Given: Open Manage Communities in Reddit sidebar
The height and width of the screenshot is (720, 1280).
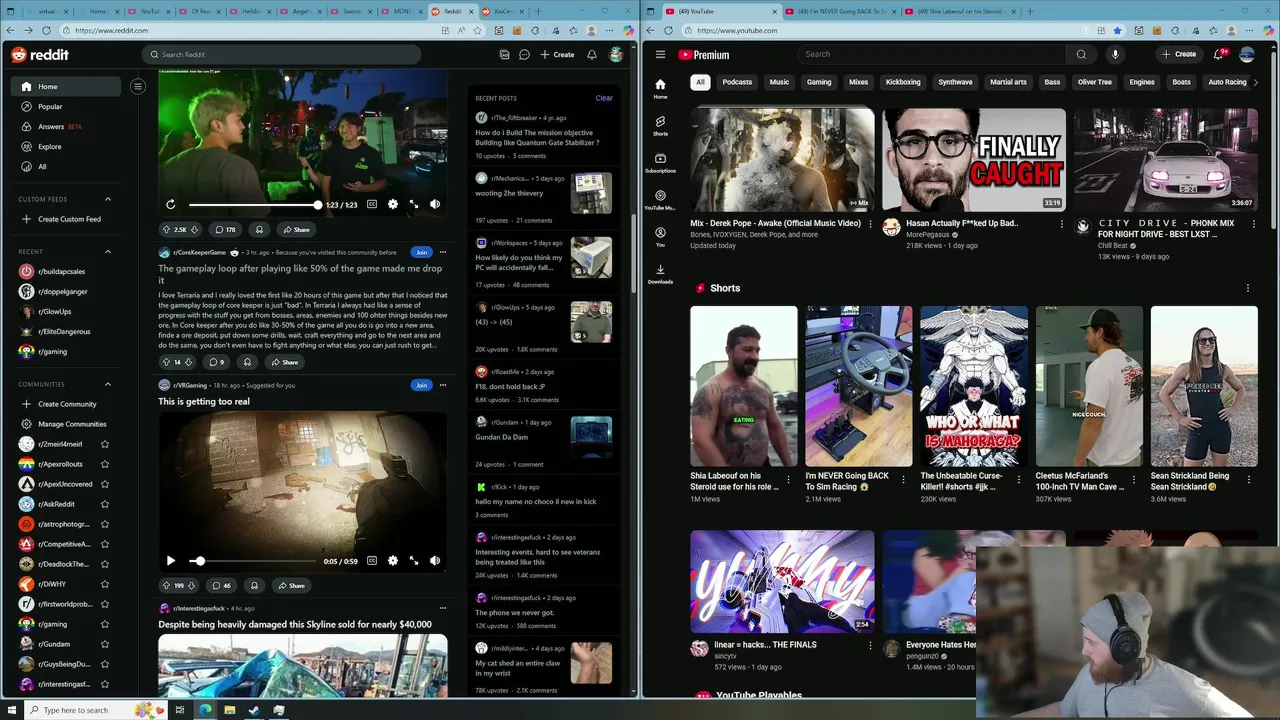Looking at the screenshot, I should point(66,424).
